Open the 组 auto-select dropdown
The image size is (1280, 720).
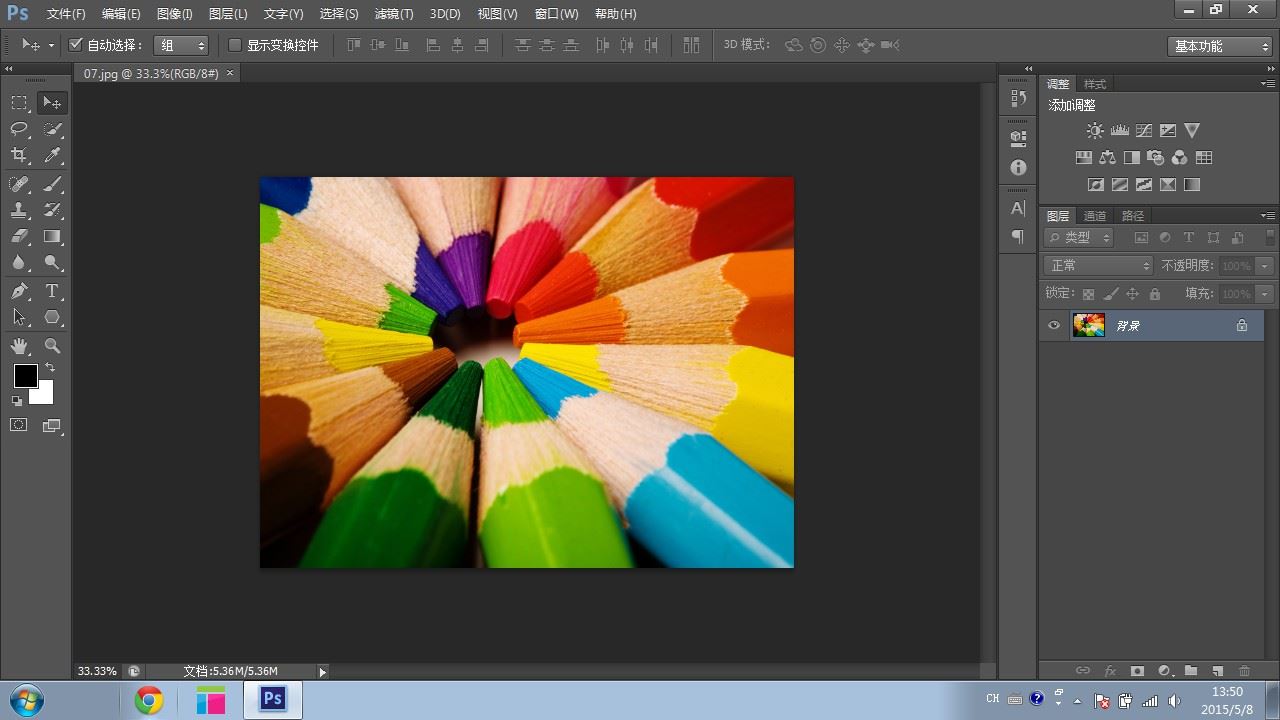(181, 45)
